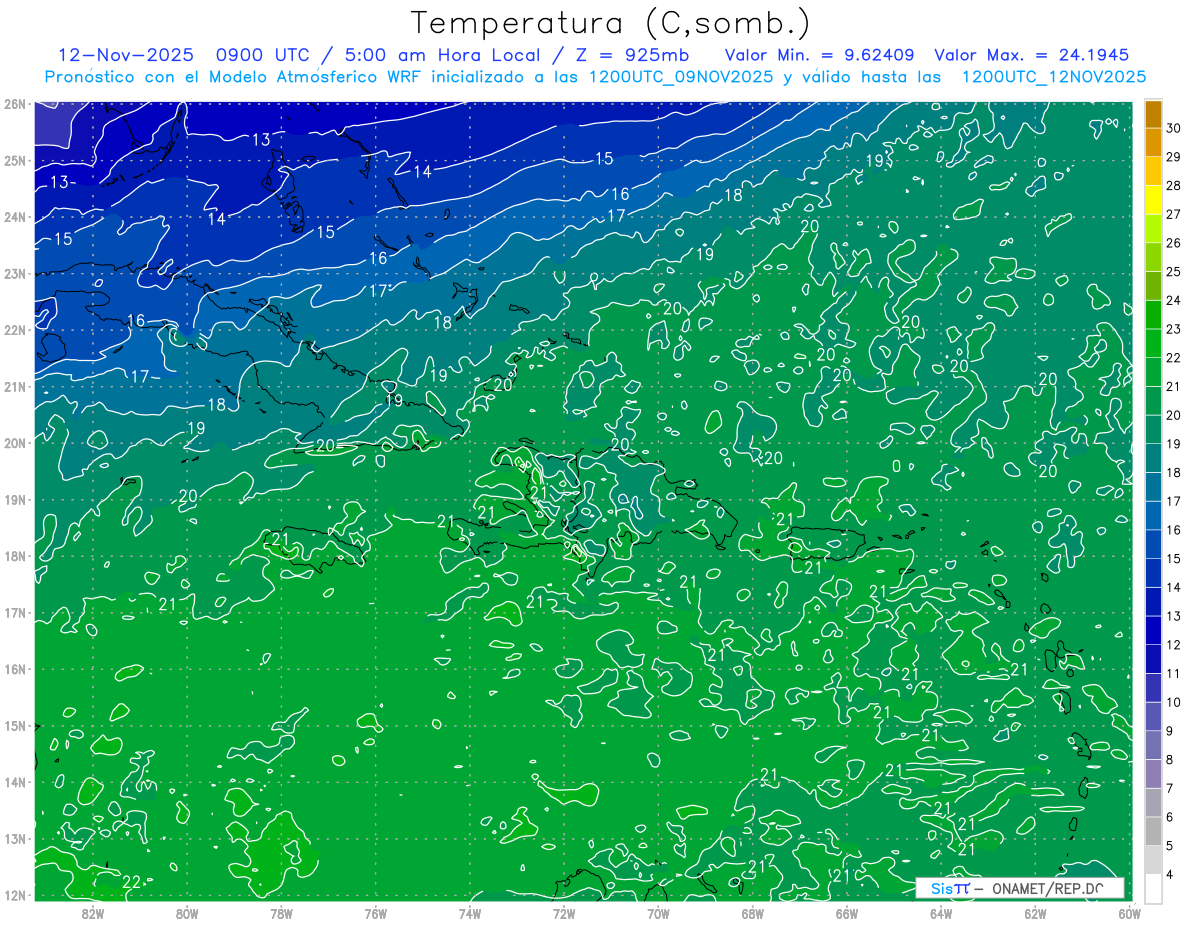Click the '16N' latitude axis label
Viewport: 1200px width, 927px height.
[14, 669]
